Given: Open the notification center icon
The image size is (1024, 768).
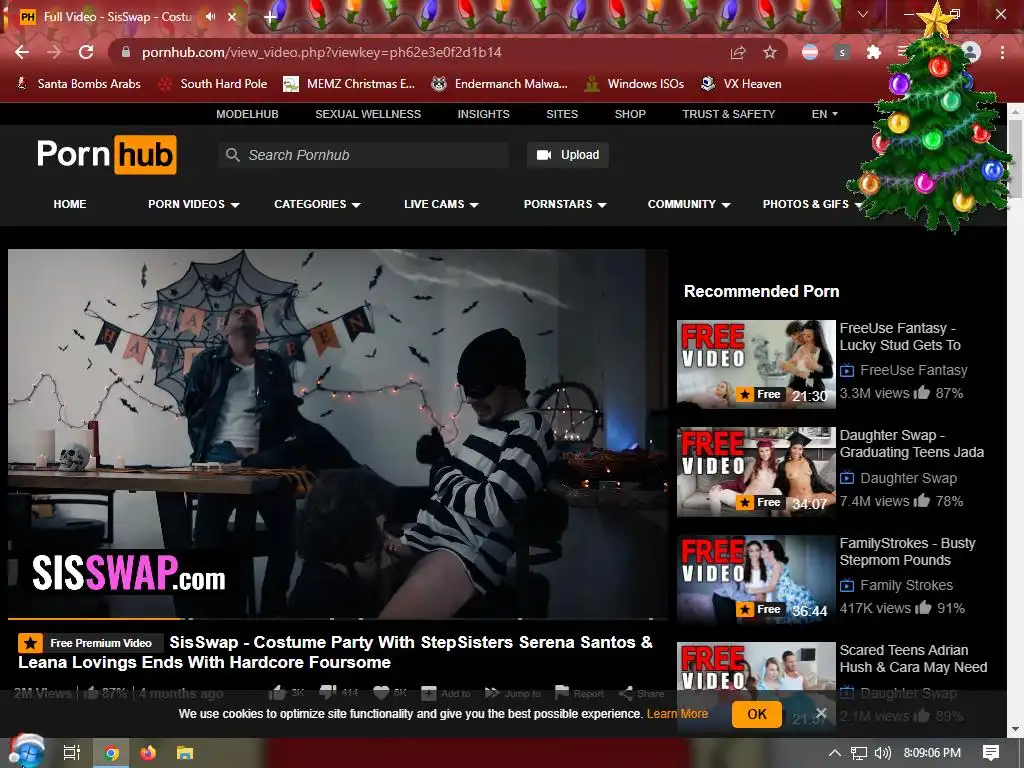Looking at the screenshot, I should tap(991, 753).
